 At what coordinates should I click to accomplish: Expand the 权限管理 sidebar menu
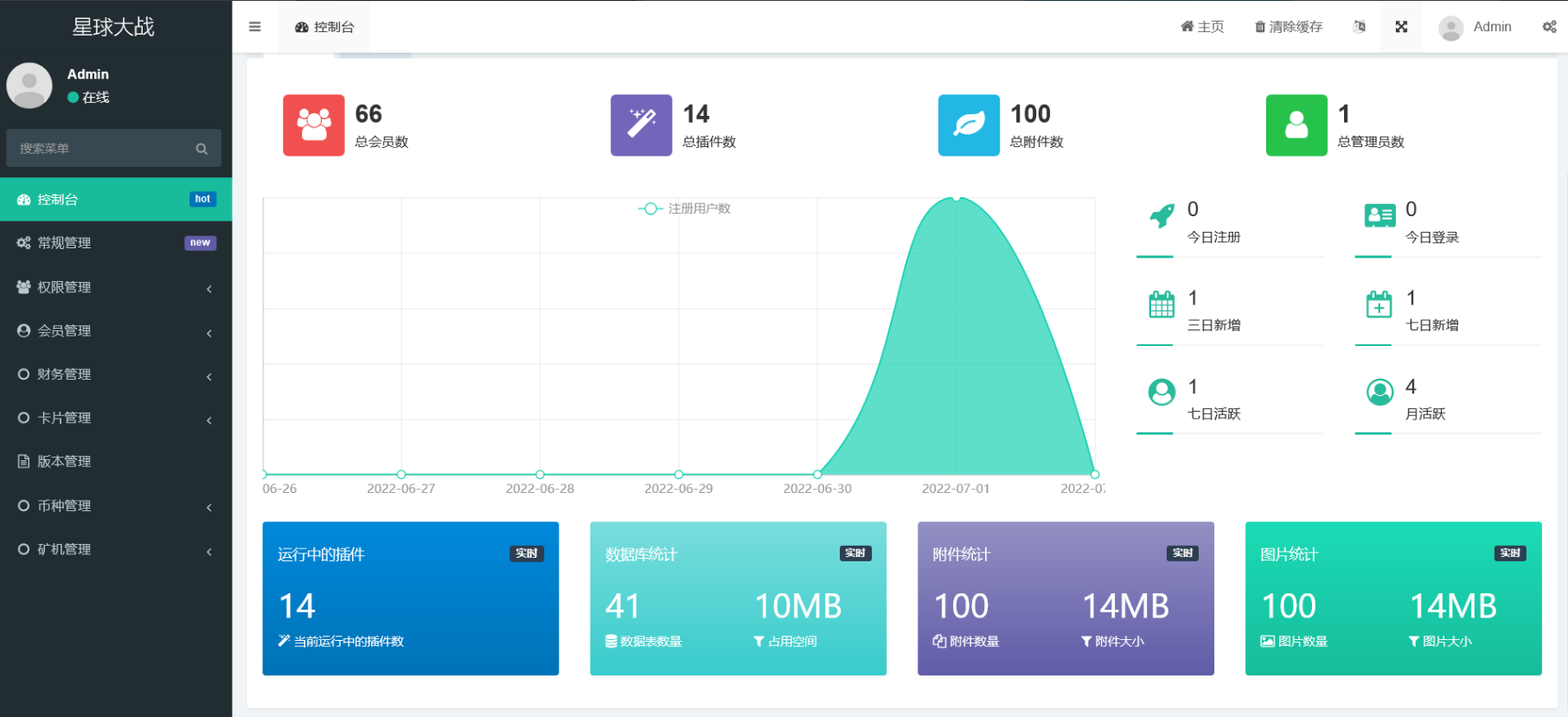pos(115,287)
